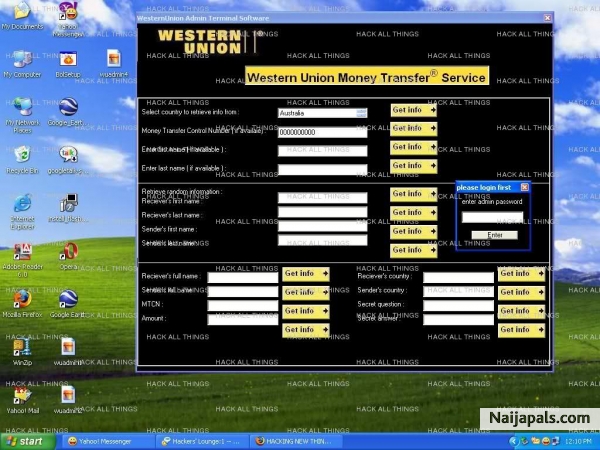Click the Enter last name input field
The height and width of the screenshot is (450, 600).
(x=323, y=170)
